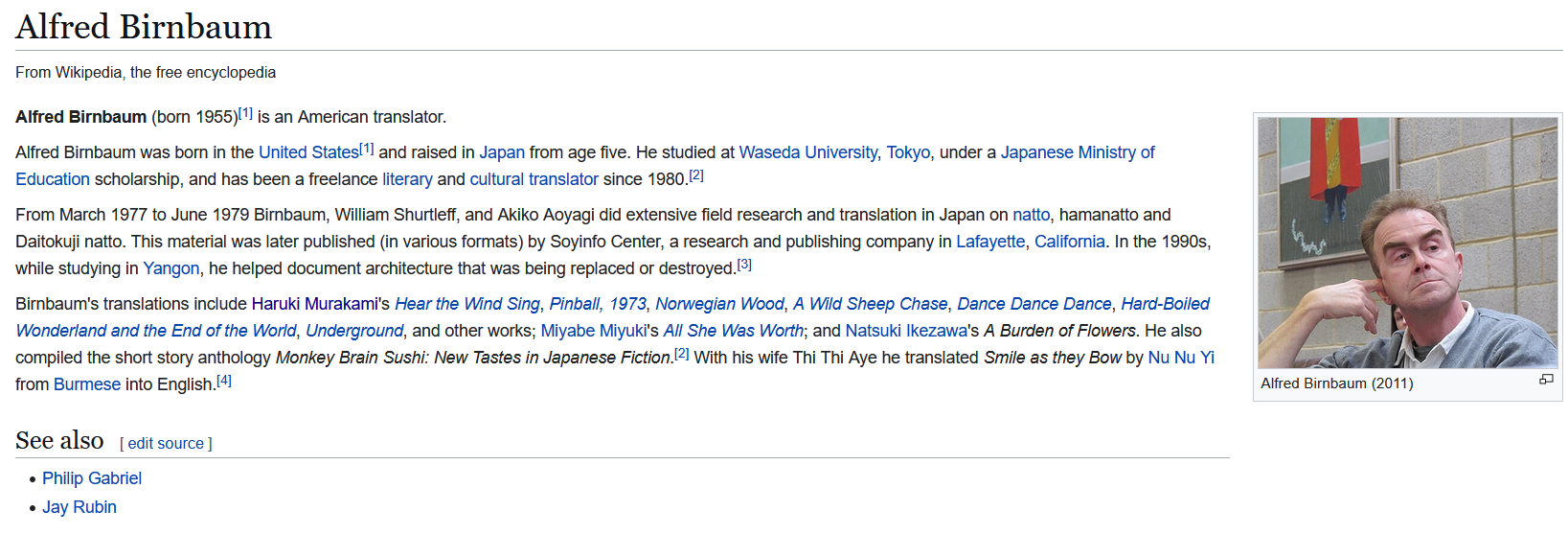Open Philip Gabriel in See also
The height and width of the screenshot is (534, 1568).
click(92, 478)
